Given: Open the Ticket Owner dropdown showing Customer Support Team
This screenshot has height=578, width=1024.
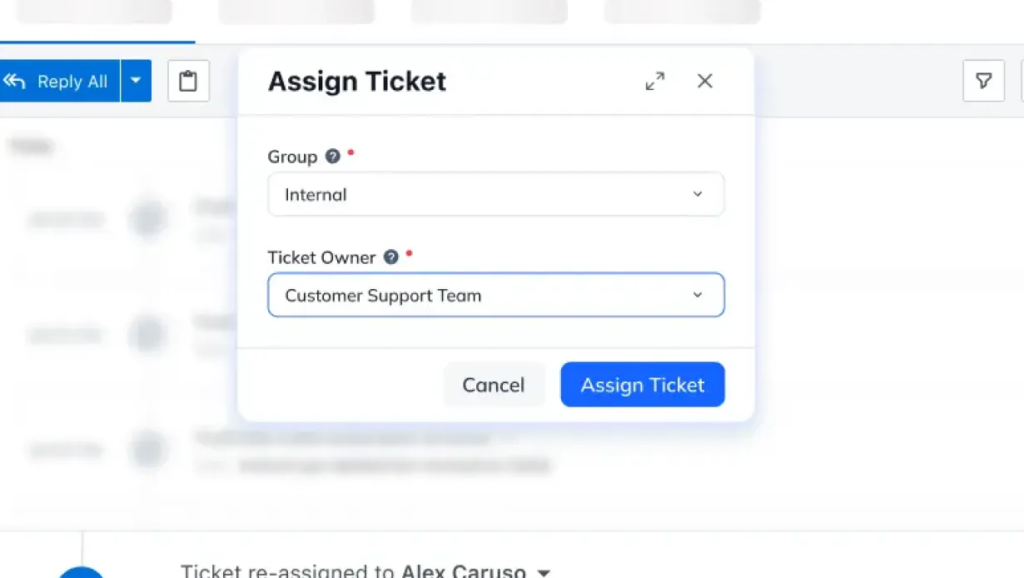Looking at the screenshot, I should pyautogui.click(x=496, y=295).
